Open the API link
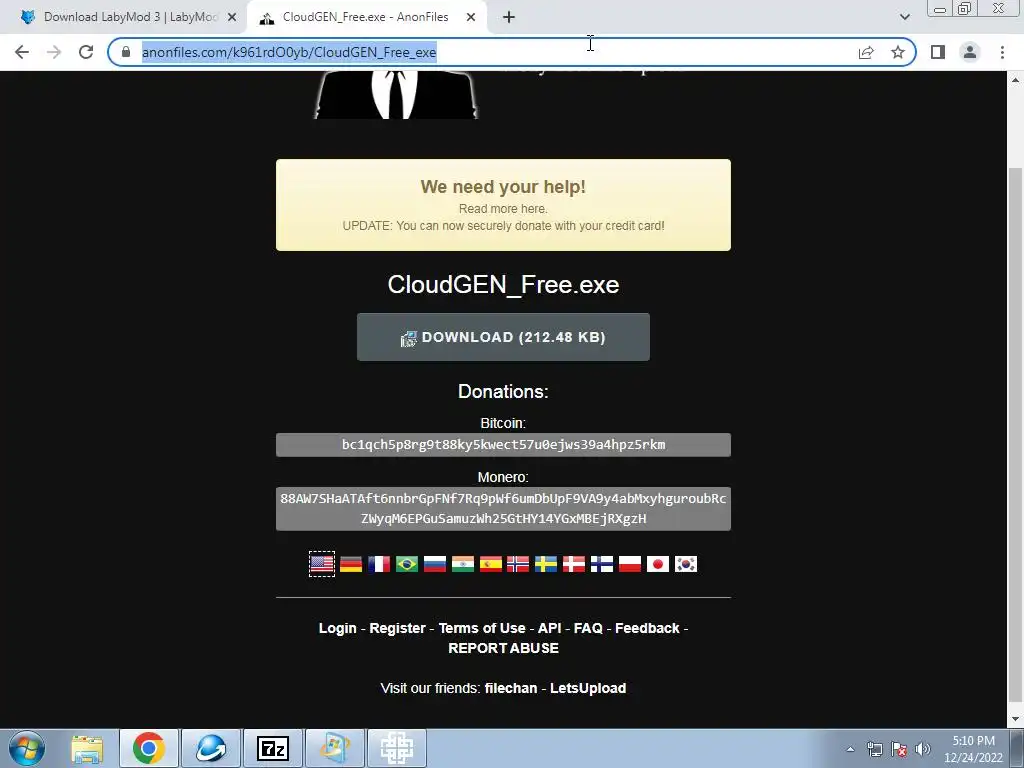Screen dimensions: 1024x768 click(549, 628)
